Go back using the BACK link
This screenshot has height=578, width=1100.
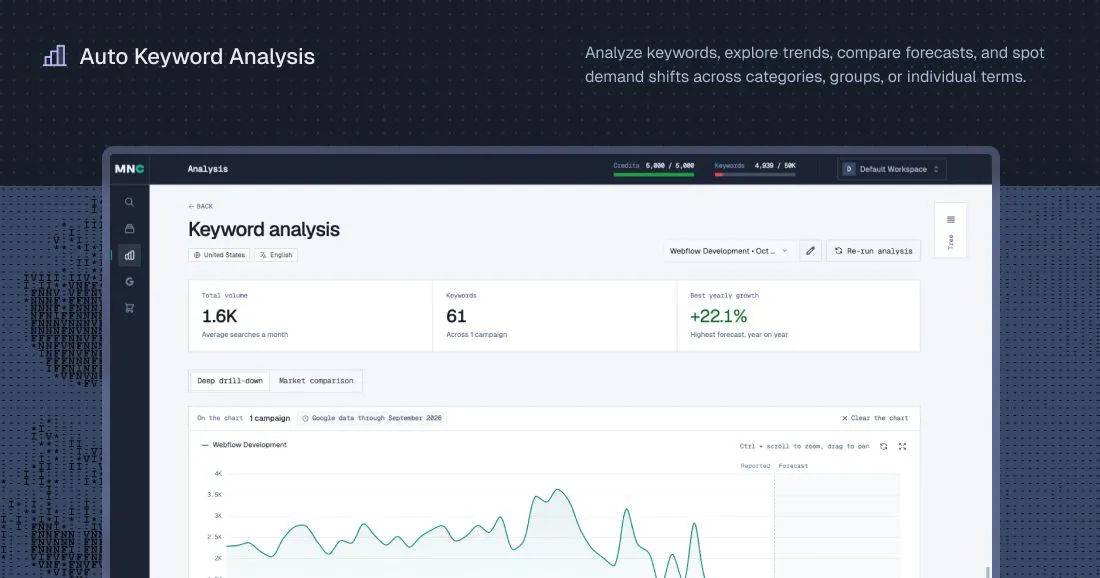(201, 206)
